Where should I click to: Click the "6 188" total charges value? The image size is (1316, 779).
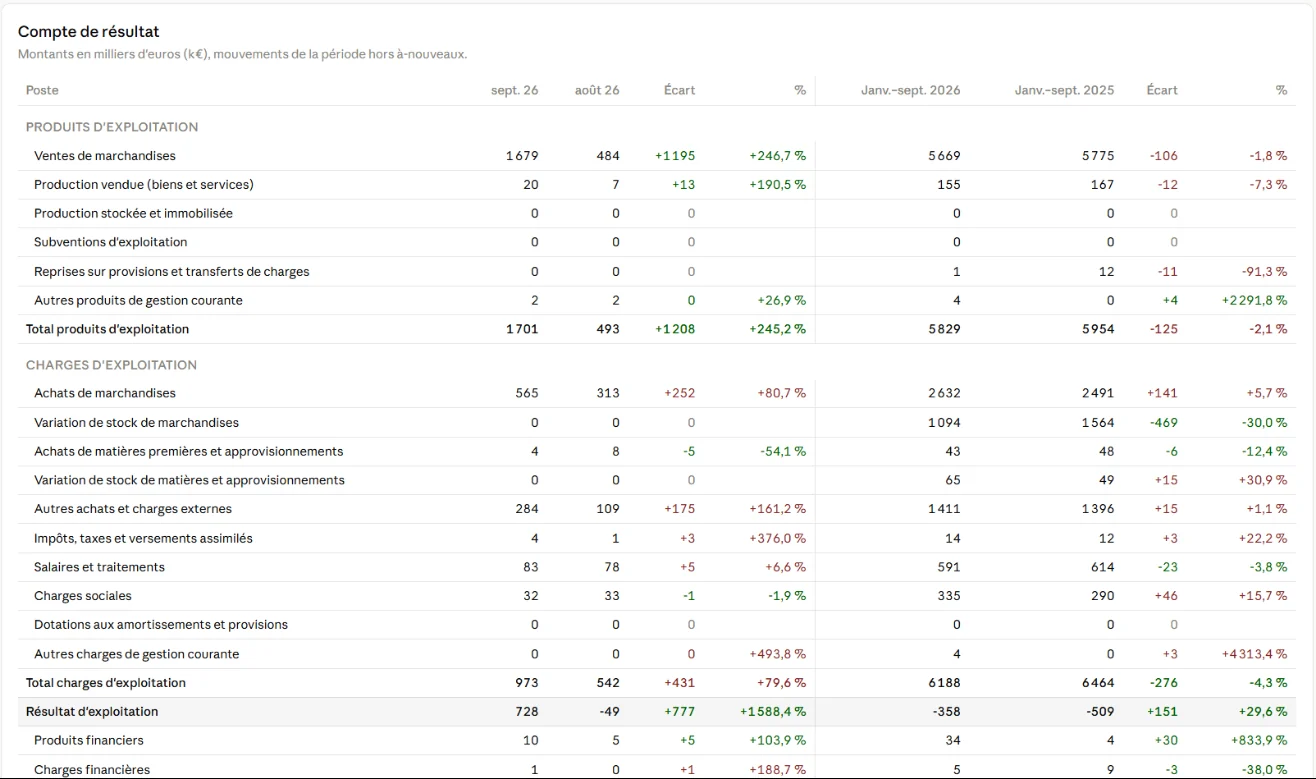point(944,683)
